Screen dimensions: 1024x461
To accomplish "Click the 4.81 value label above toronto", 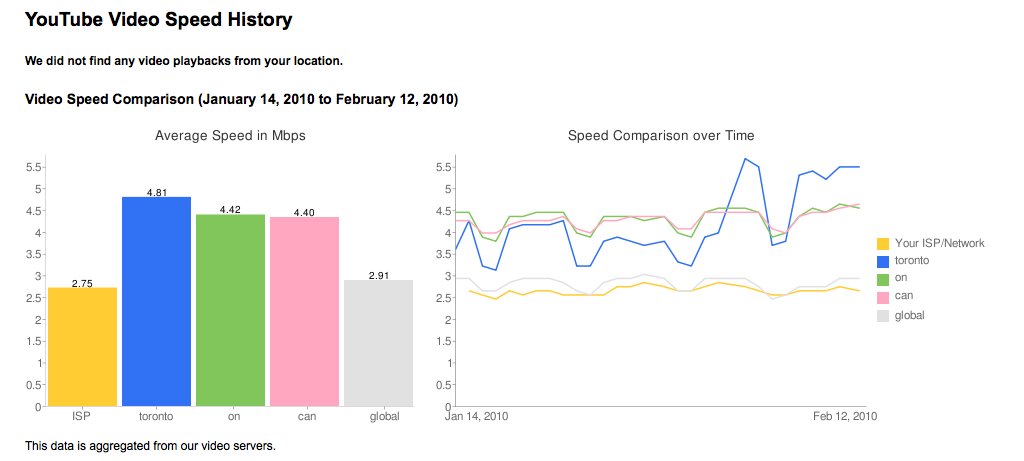I will [x=156, y=192].
